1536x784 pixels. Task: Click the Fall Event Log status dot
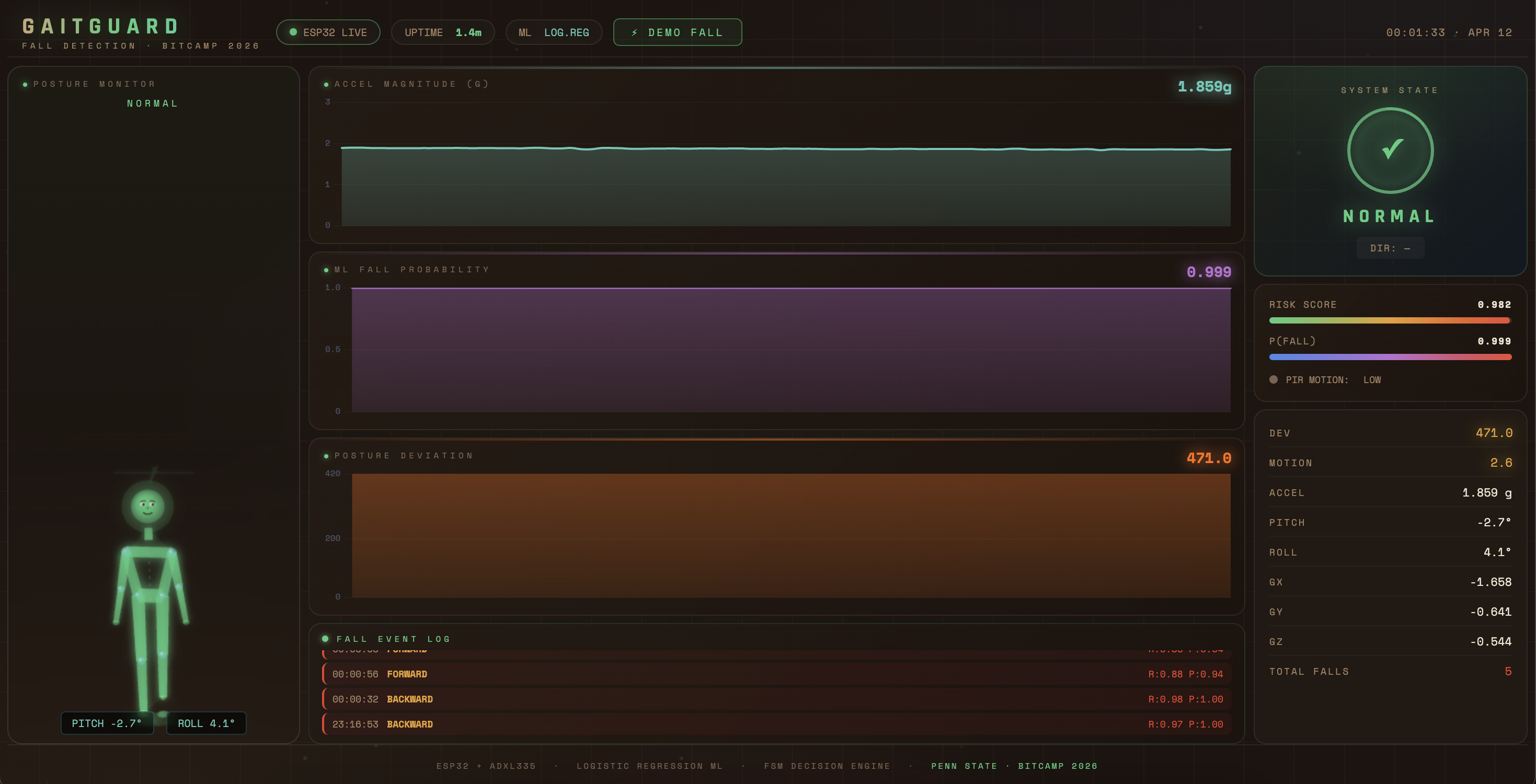coord(325,639)
